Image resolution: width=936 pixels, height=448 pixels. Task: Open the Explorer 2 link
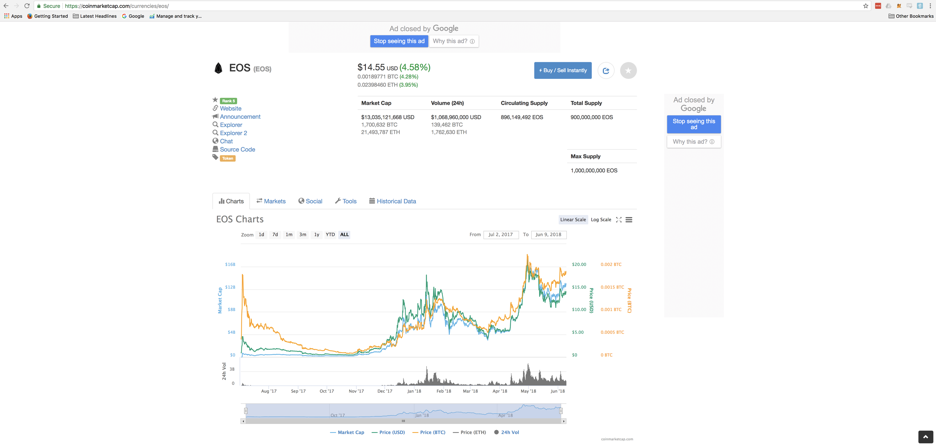coord(233,133)
